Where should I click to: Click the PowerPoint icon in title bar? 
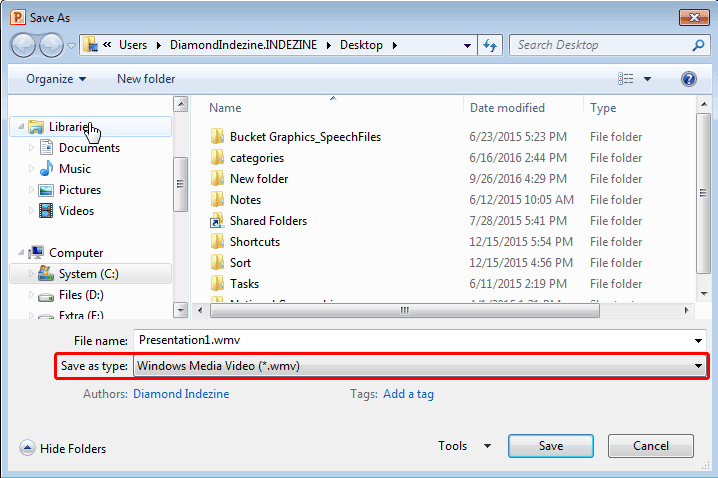(x=18, y=17)
